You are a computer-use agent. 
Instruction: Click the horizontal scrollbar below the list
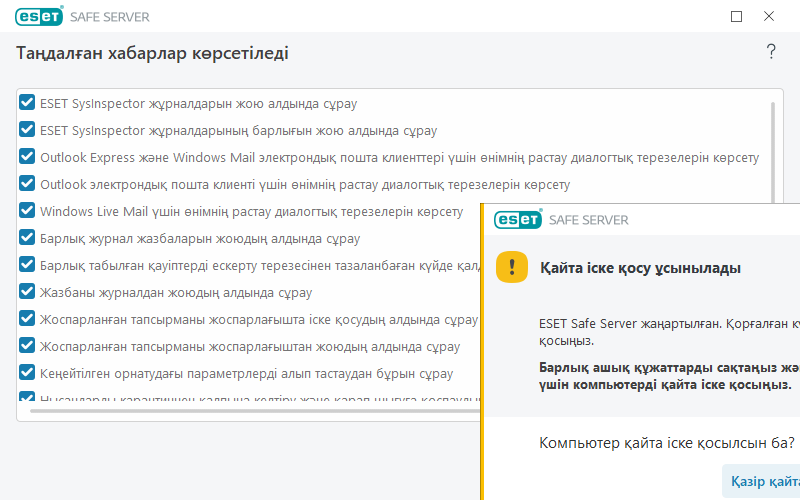coord(255,411)
